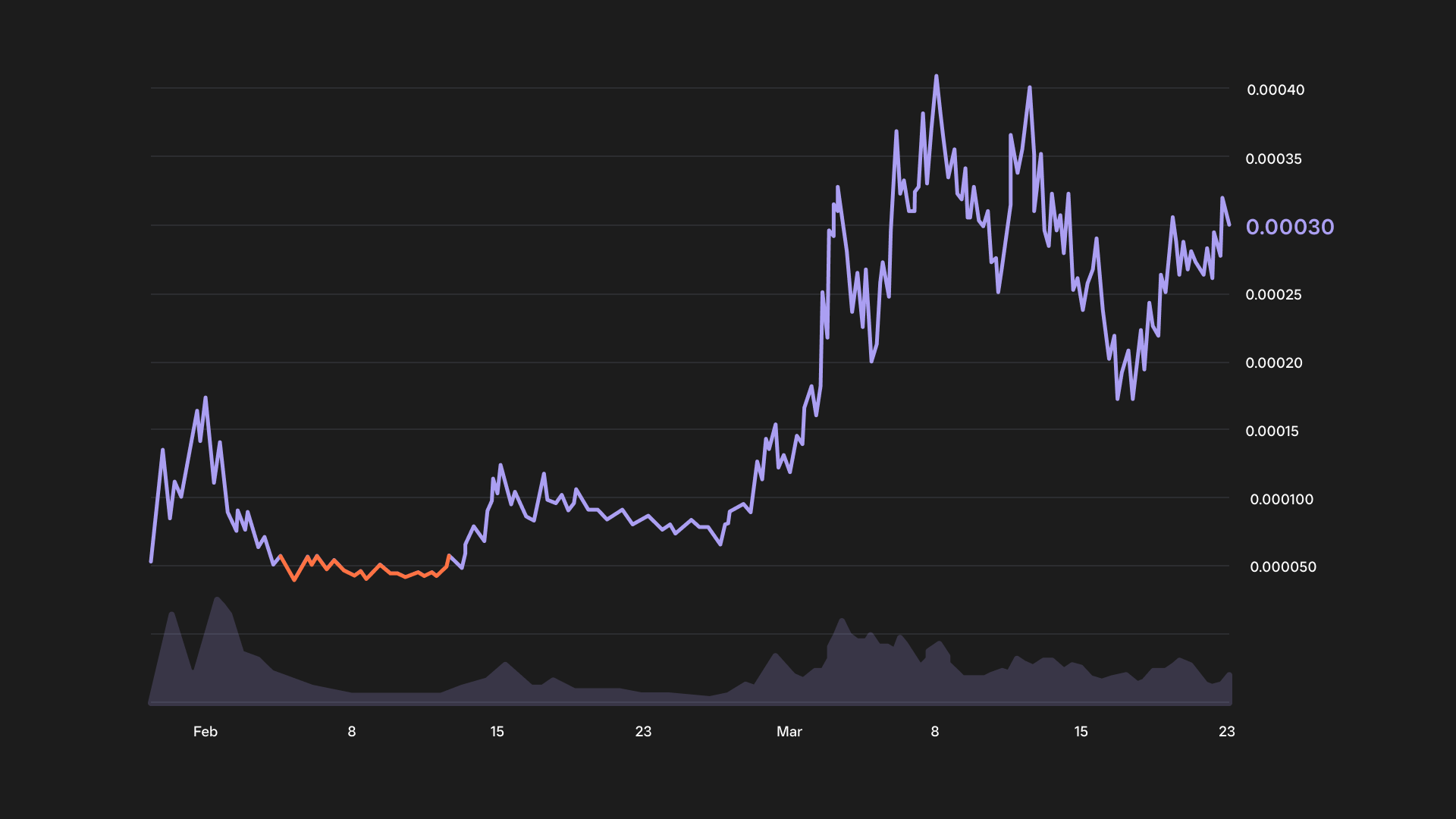Click the 0.00035 y-axis label

pos(1273,158)
